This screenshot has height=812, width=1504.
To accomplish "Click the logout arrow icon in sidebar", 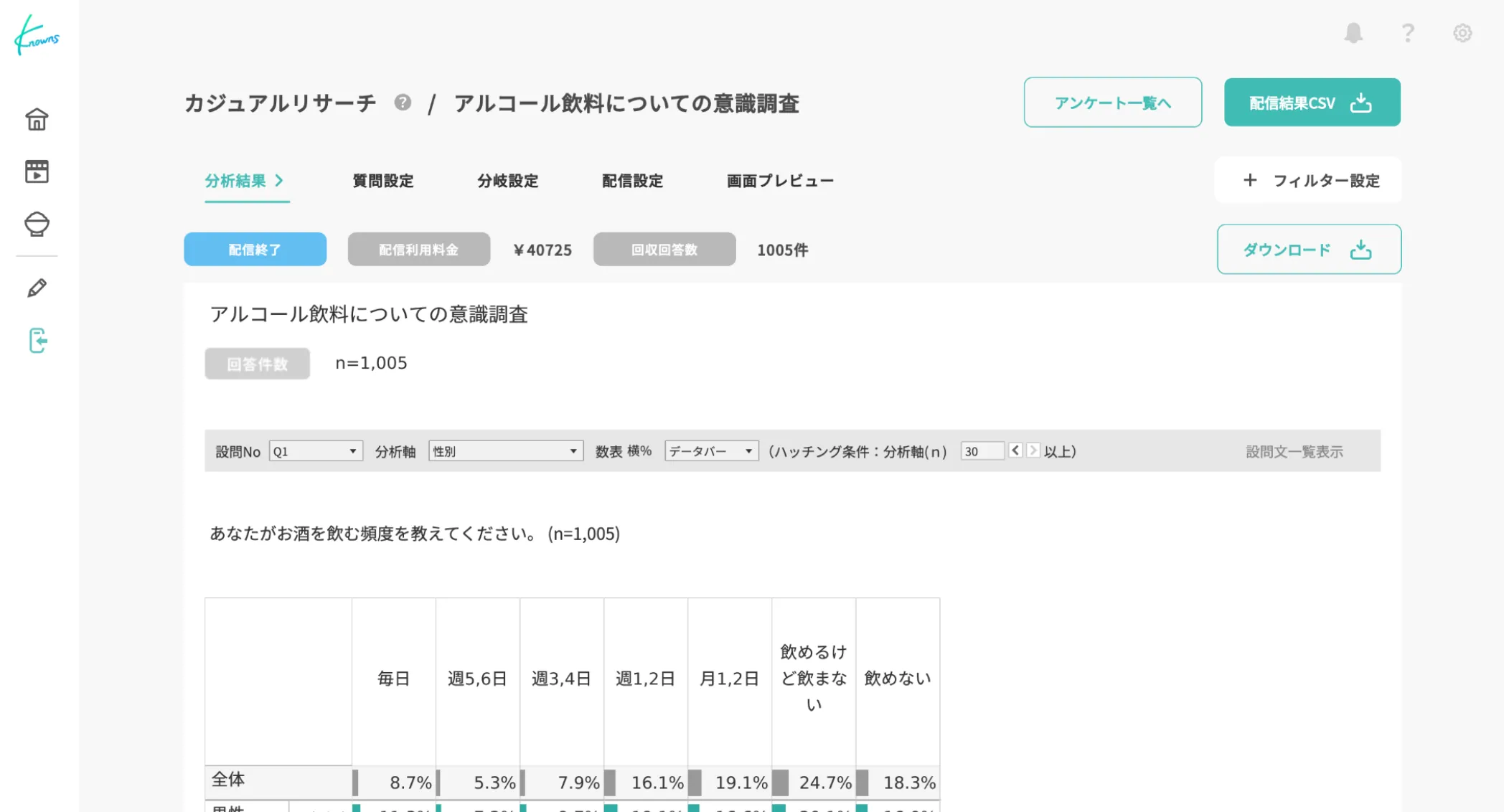I will point(38,341).
